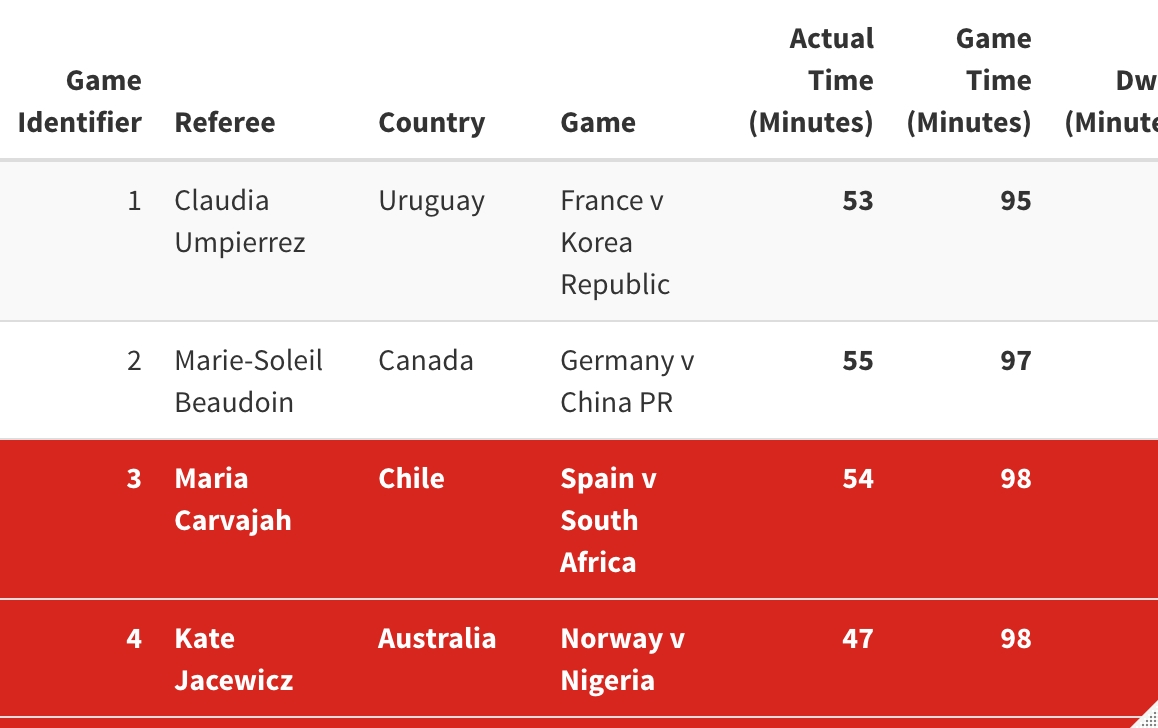This screenshot has height=728, width=1158.
Task: Select highlighted Maria Carvajah row cell
Action: pos(233,499)
